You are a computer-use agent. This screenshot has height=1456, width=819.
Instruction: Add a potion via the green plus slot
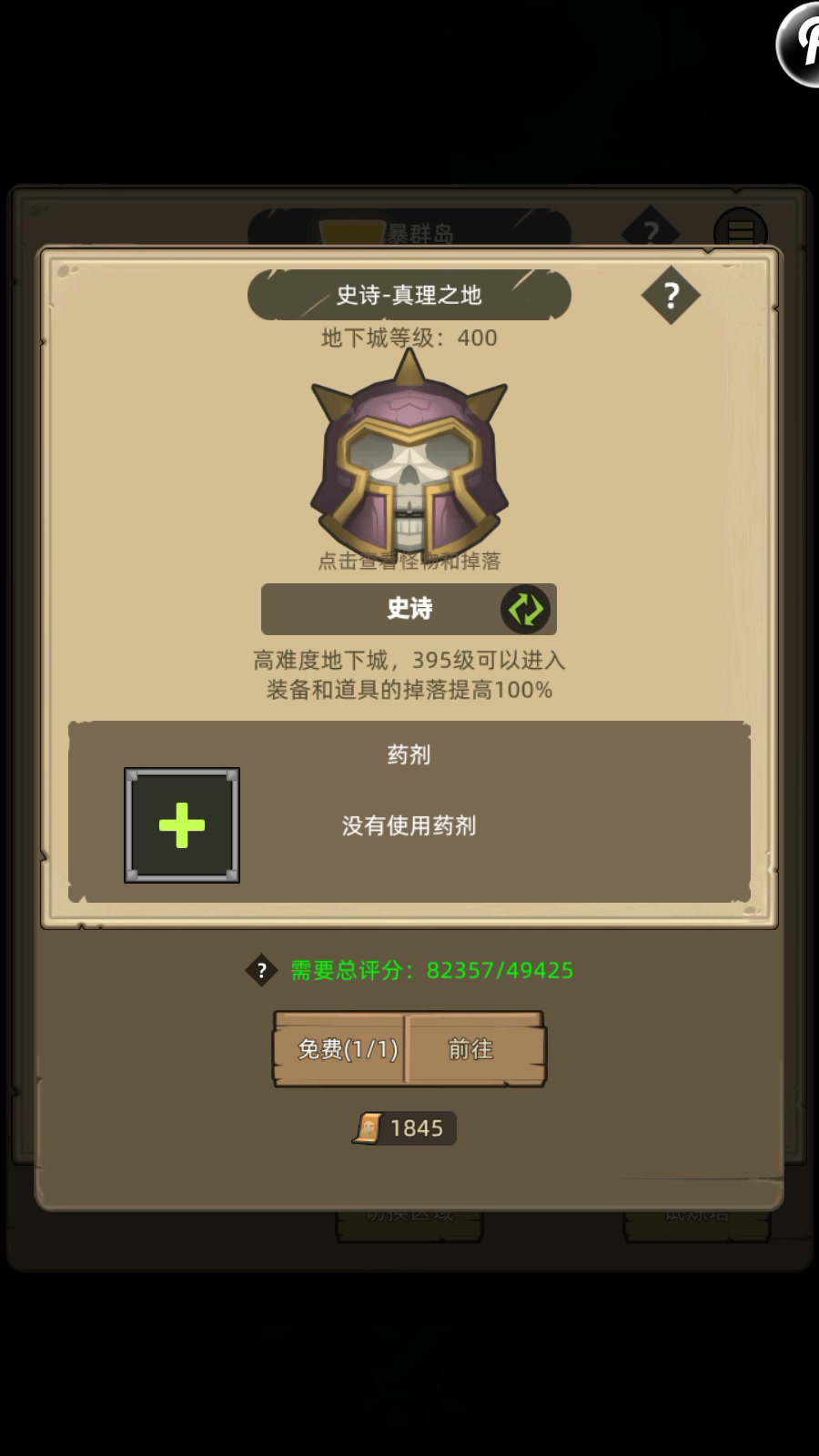[182, 825]
